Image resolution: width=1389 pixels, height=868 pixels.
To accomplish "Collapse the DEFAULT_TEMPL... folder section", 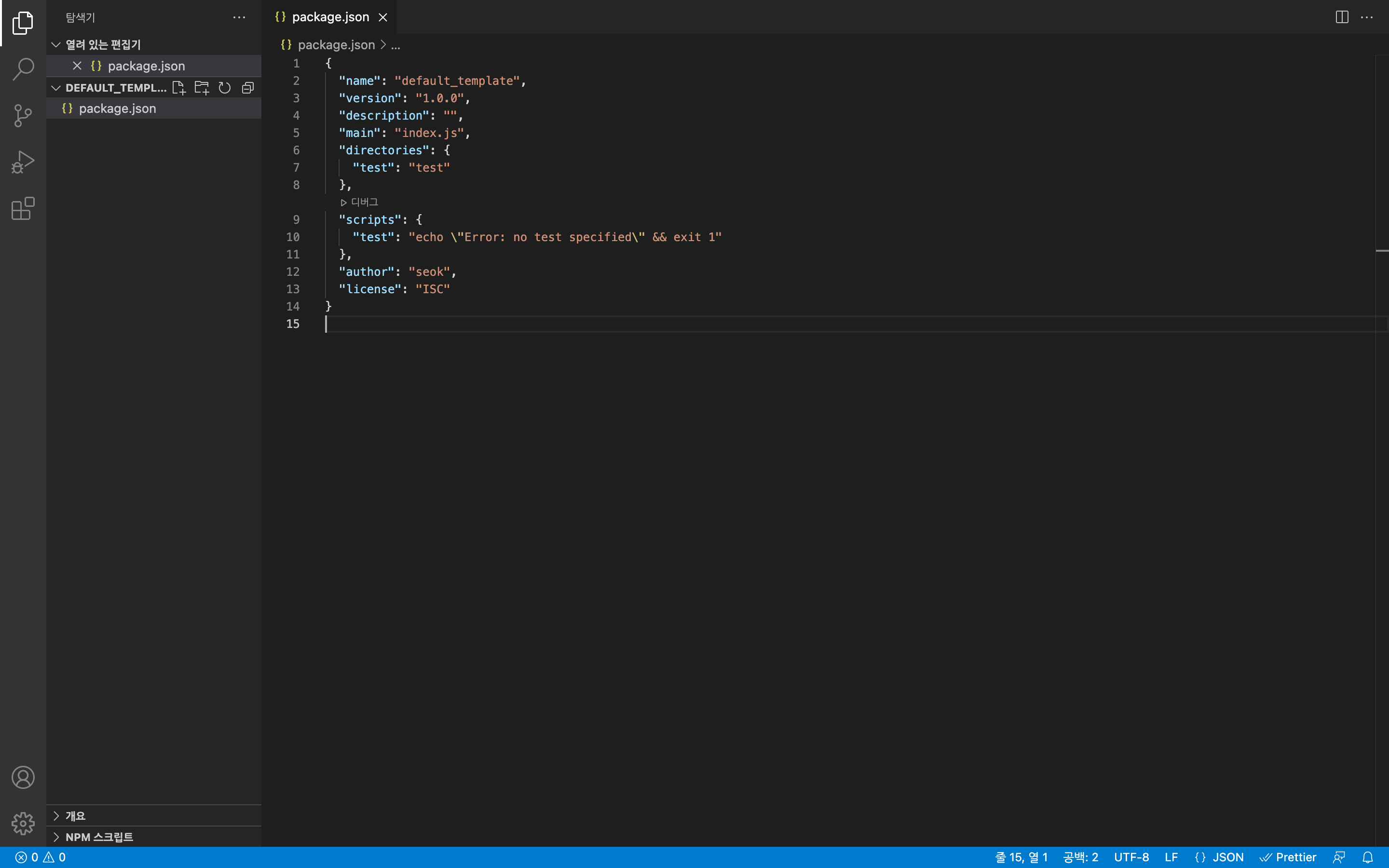I will pos(109,88).
